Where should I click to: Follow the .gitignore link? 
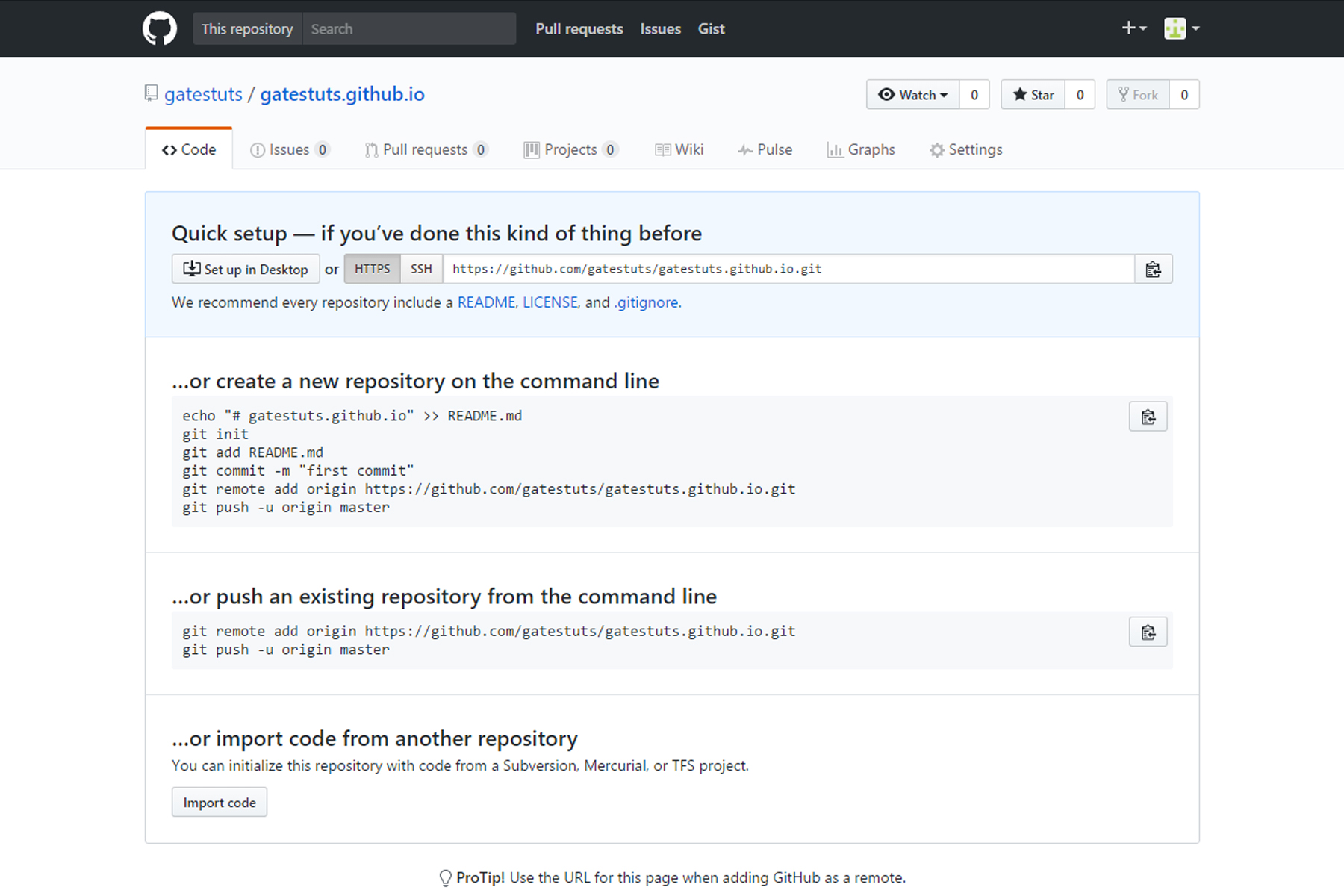pyautogui.click(x=646, y=302)
